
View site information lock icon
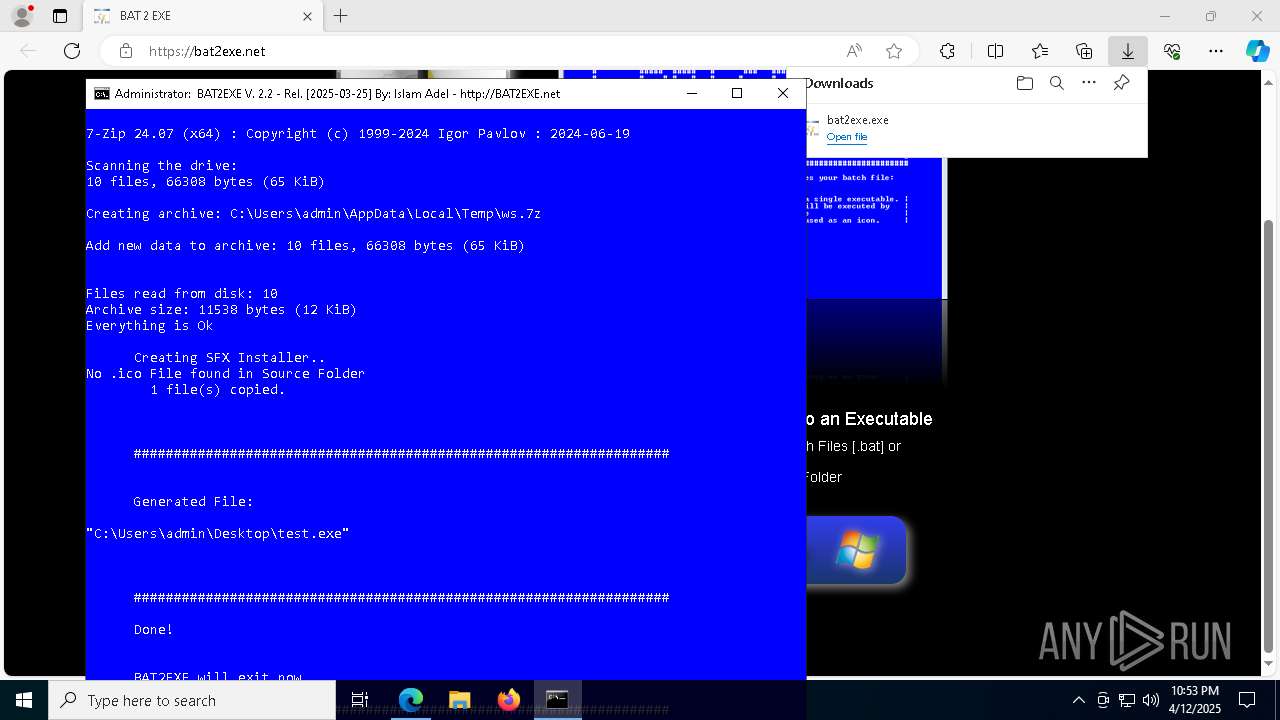click(x=126, y=51)
